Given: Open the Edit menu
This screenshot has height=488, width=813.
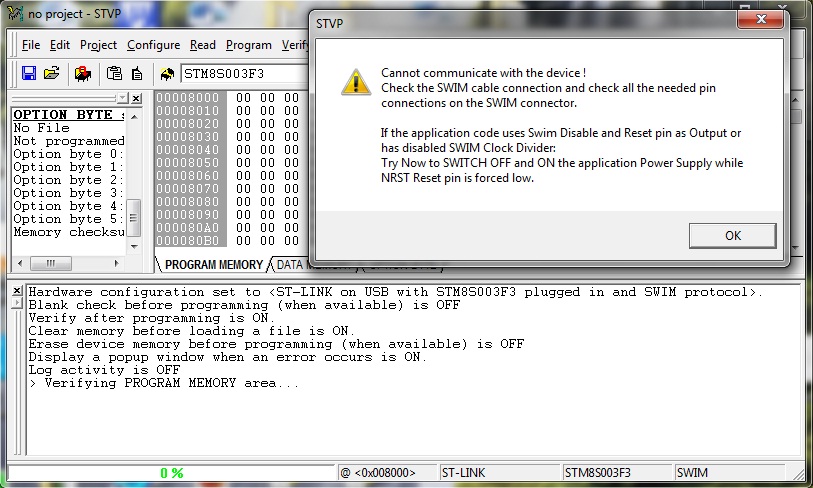Looking at the screenshot, I should click(60, 45).
